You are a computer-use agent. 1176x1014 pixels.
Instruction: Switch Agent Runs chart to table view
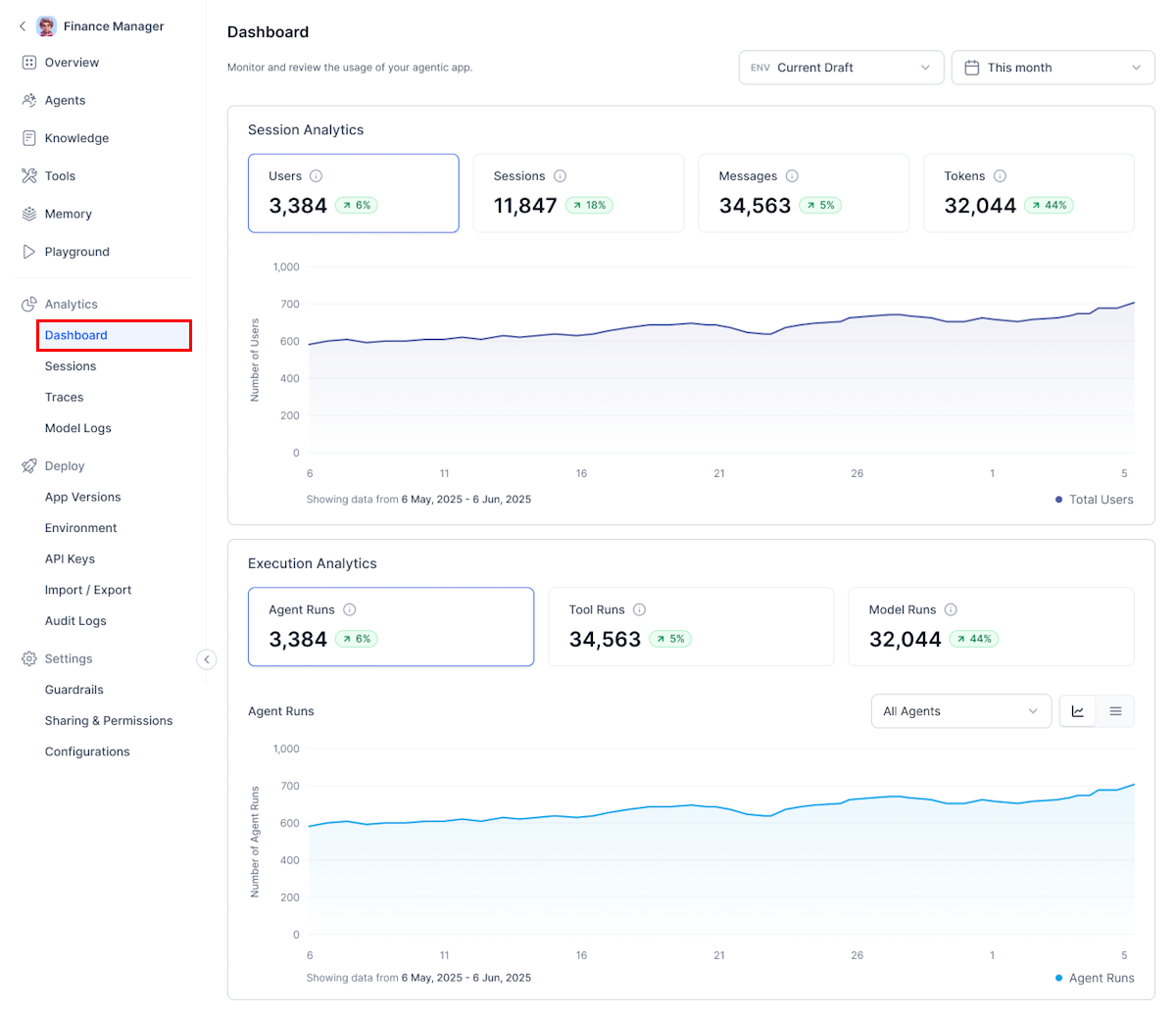1115,711
